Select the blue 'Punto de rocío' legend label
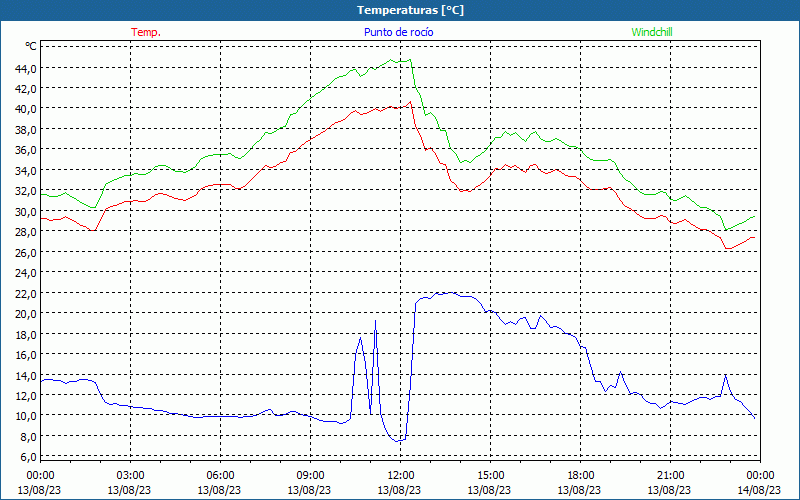Viewport: 800px width, 500px height. [398, 32]
